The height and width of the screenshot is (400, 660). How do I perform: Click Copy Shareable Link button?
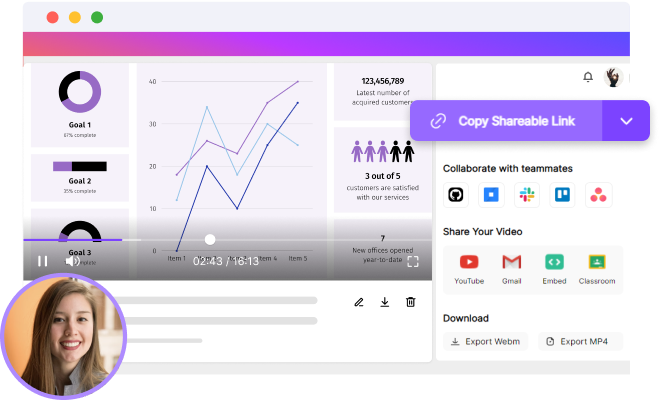tap(506, 121)
